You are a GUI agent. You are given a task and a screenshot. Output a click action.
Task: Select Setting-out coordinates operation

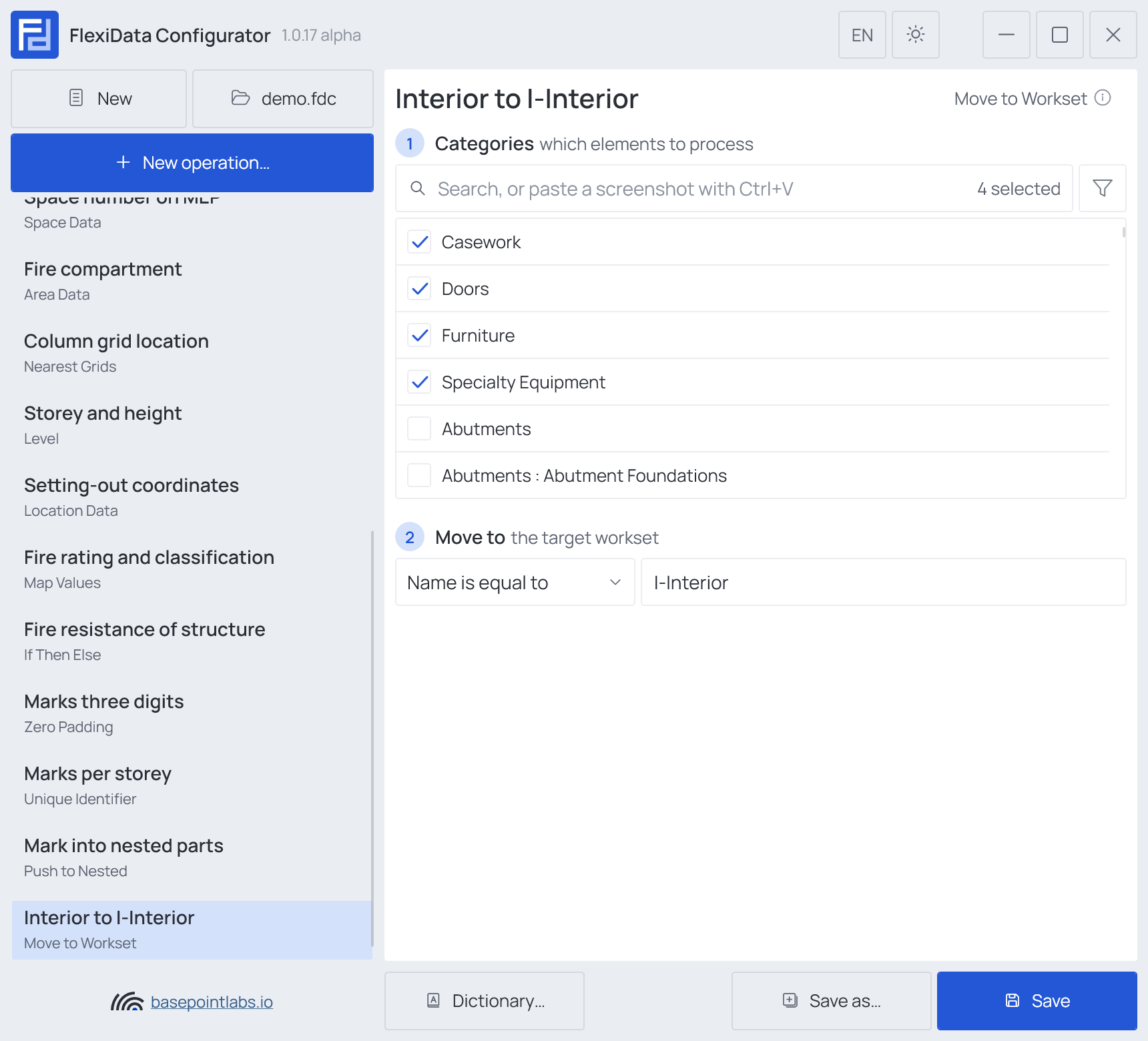click(x=191, y=496)
